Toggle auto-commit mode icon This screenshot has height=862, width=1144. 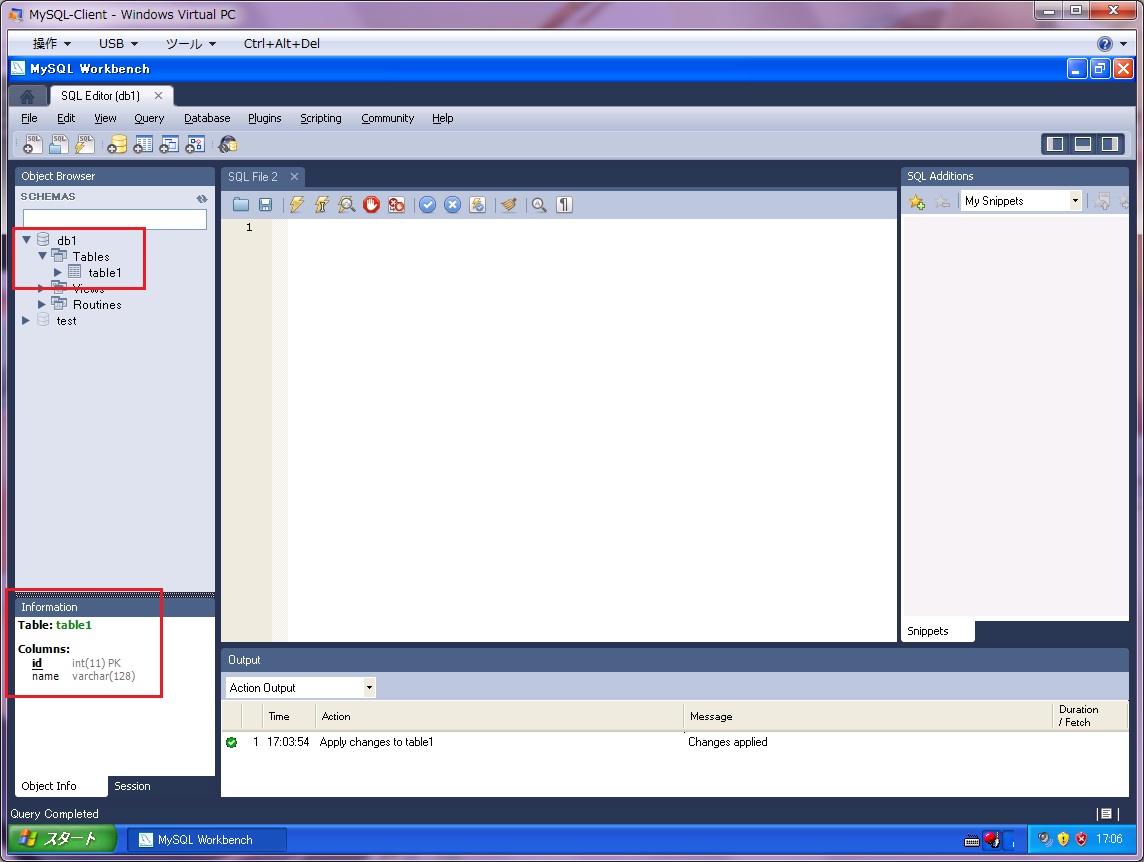tap(477, 205)
